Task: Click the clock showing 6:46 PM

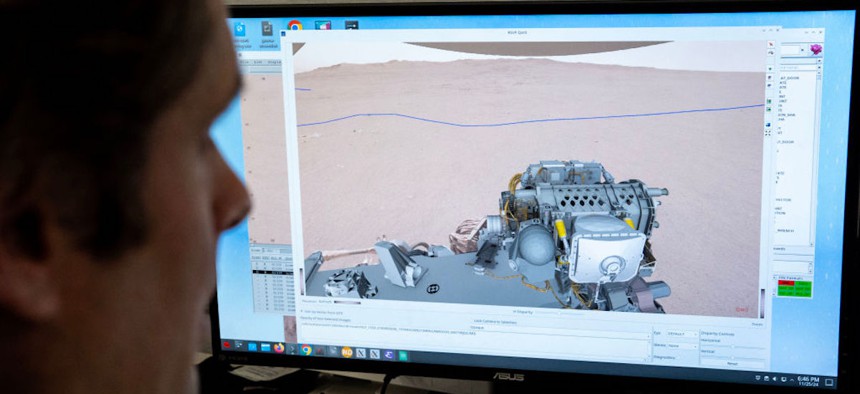Action: 808,381
